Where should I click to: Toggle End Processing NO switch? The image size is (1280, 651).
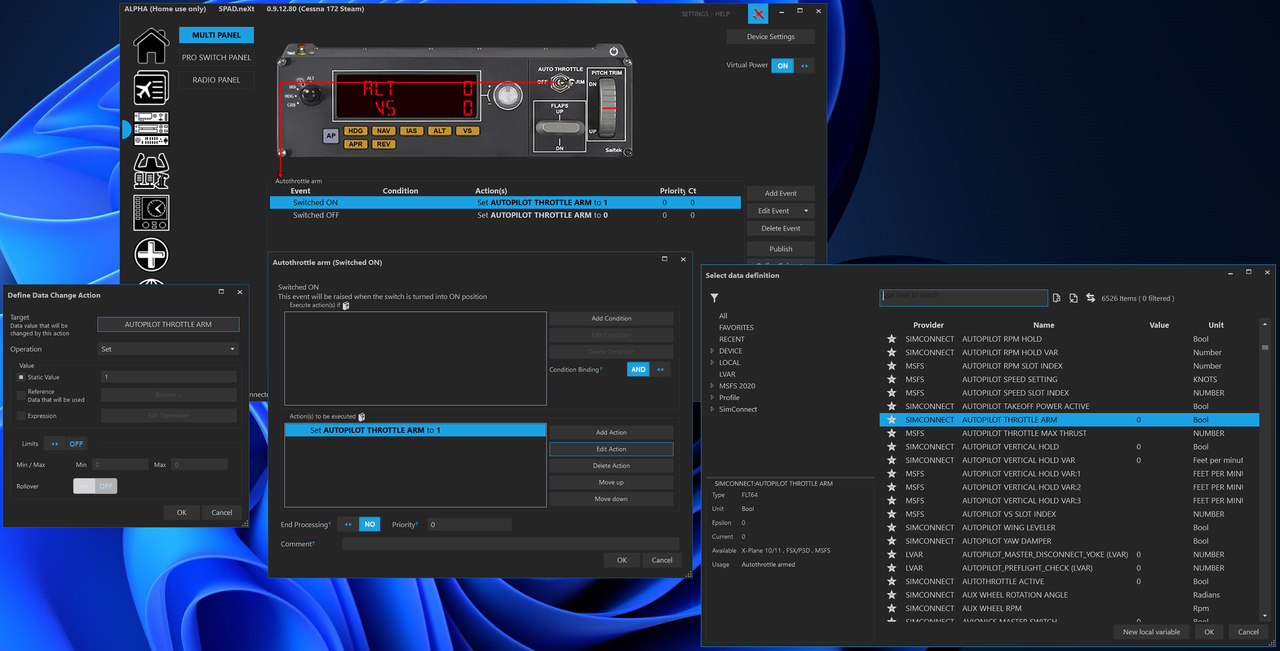[x=358, y=524]
